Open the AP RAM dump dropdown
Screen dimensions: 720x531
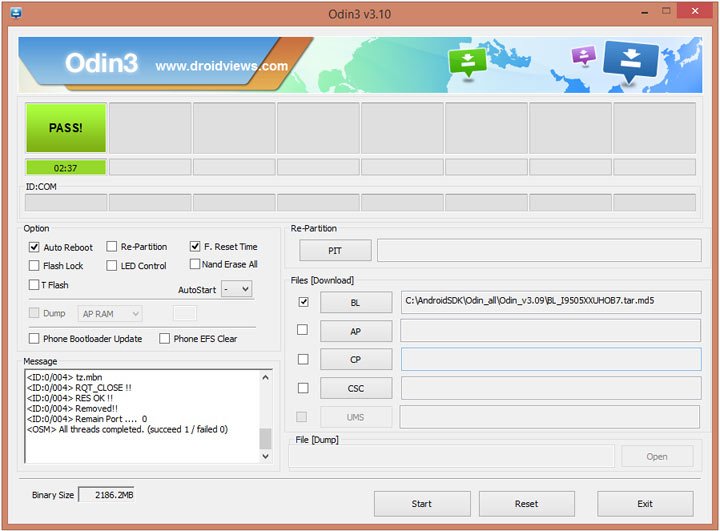[x=110, y=314]
